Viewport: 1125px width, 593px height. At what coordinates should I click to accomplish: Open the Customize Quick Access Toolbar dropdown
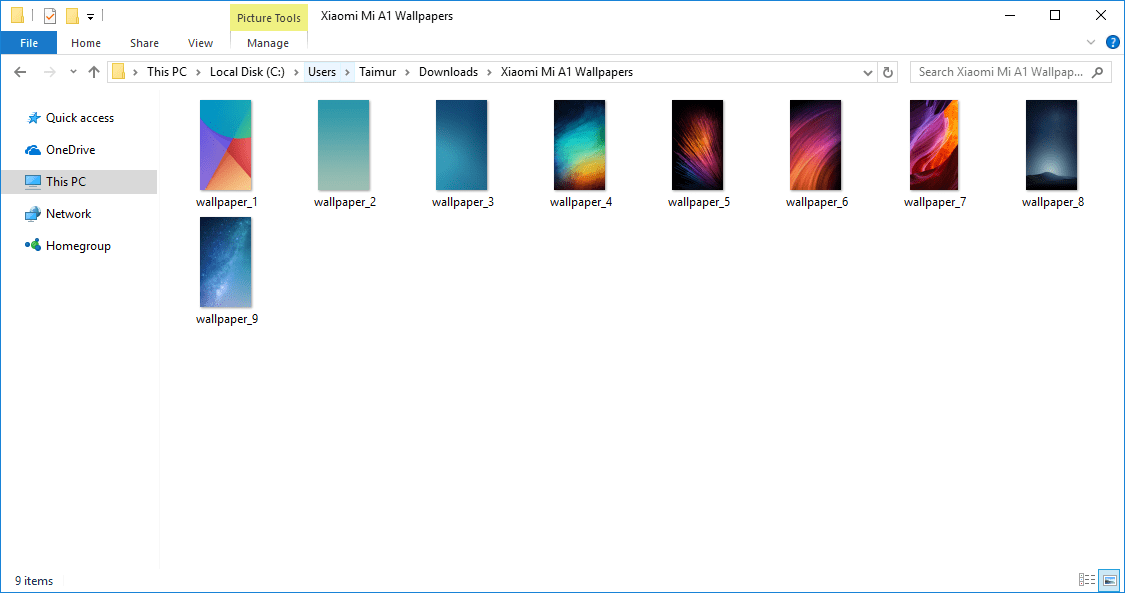(90, 17)
